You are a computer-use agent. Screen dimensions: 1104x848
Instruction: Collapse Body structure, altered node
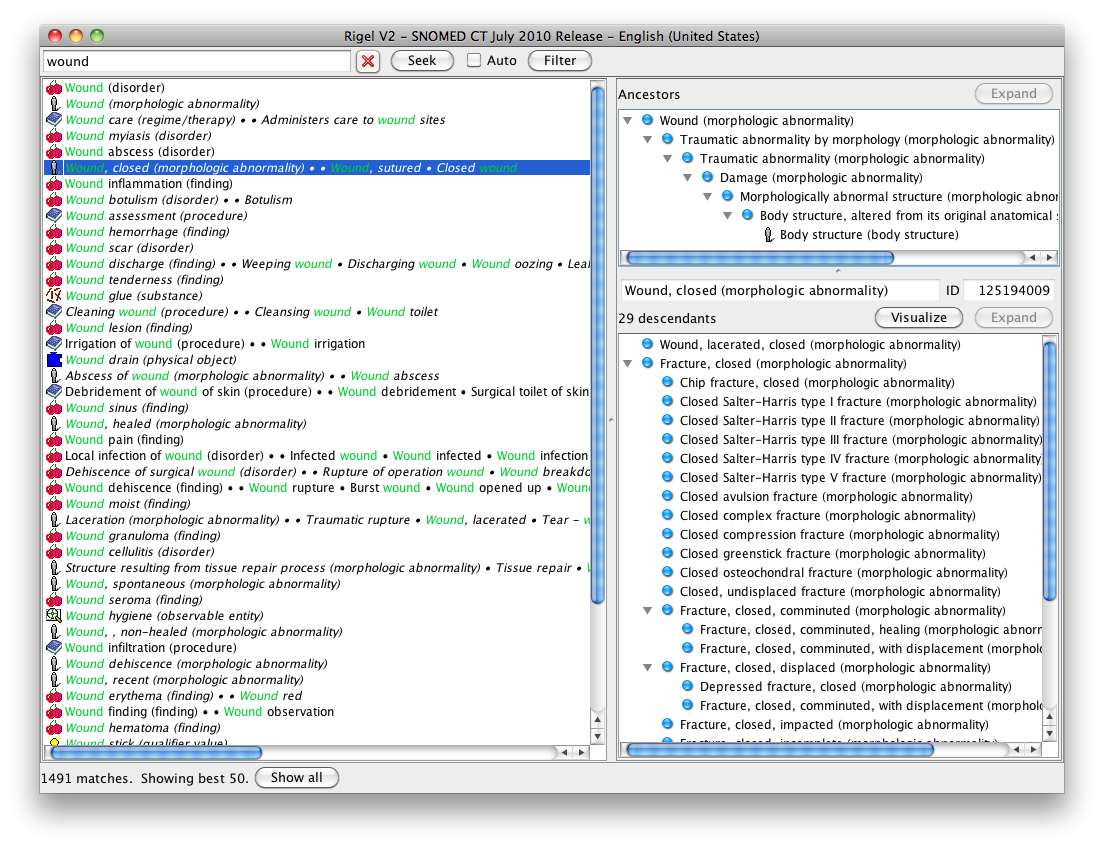click(x=728, y=216)
